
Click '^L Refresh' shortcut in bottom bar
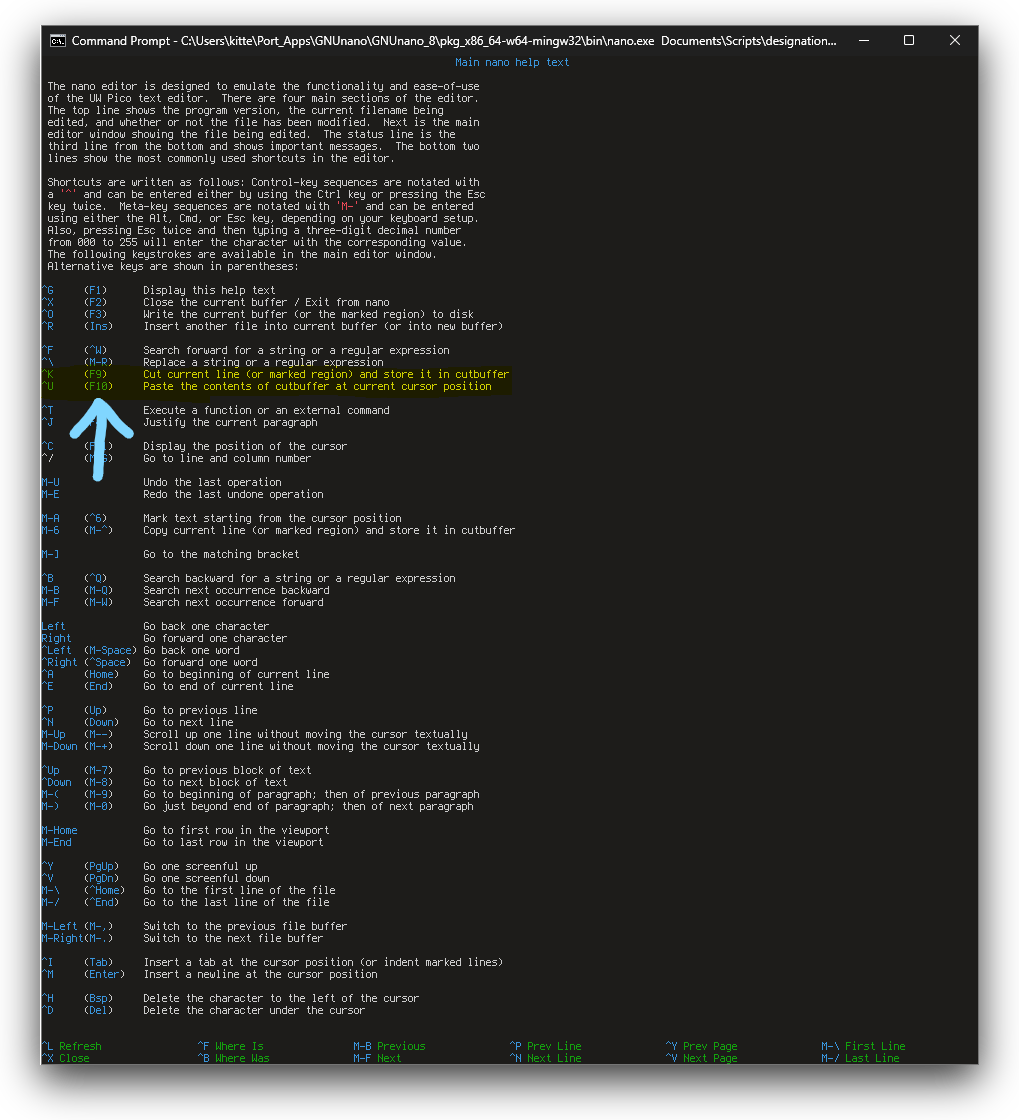point(71,1046)
